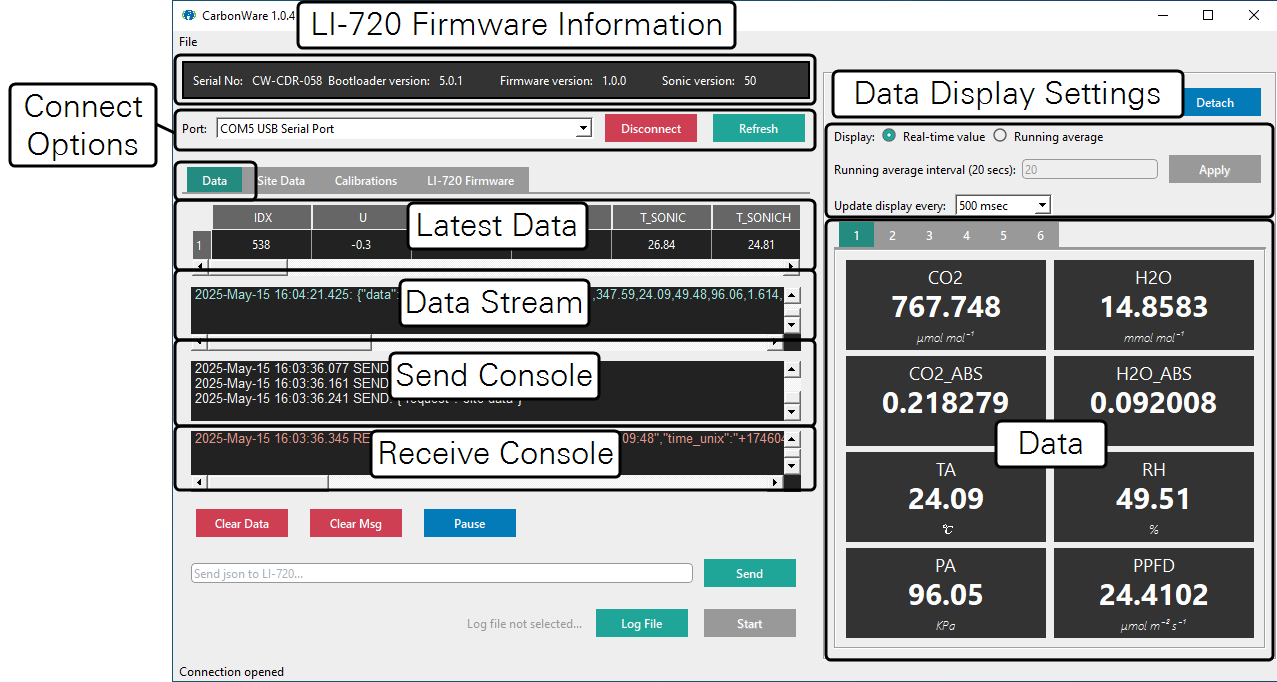Maximize the CarbonWare window
1277x682 pixels.
[x=1208, y=15]
